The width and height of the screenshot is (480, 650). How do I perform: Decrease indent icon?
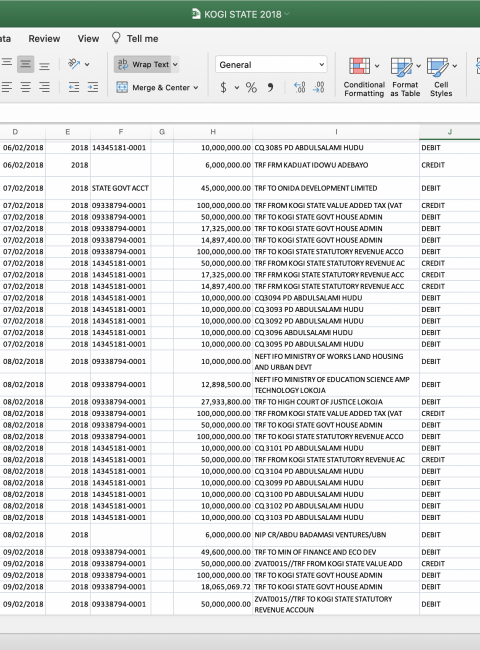74,87
